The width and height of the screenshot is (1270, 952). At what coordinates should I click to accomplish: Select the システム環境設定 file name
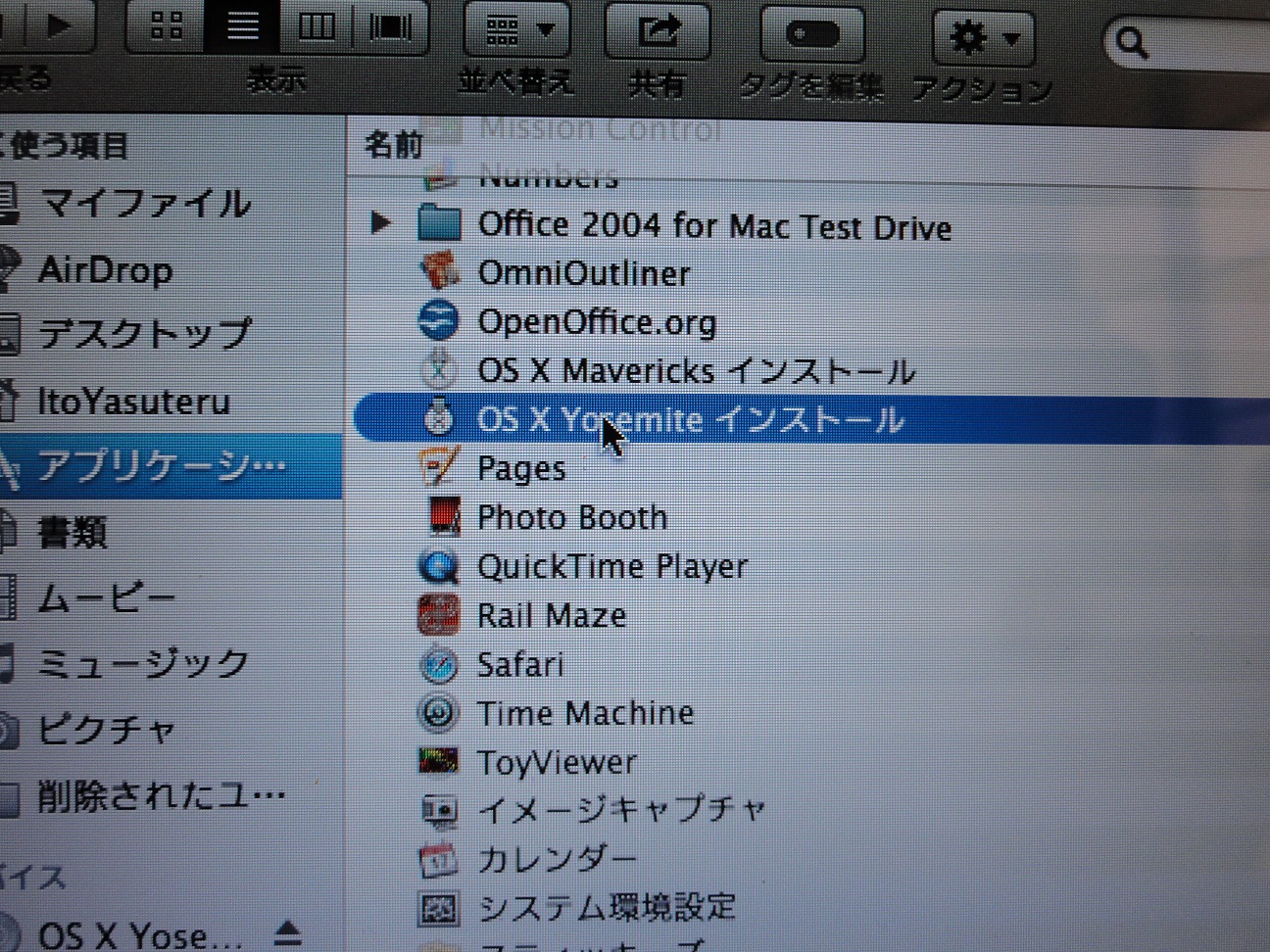tap(607, 907)
